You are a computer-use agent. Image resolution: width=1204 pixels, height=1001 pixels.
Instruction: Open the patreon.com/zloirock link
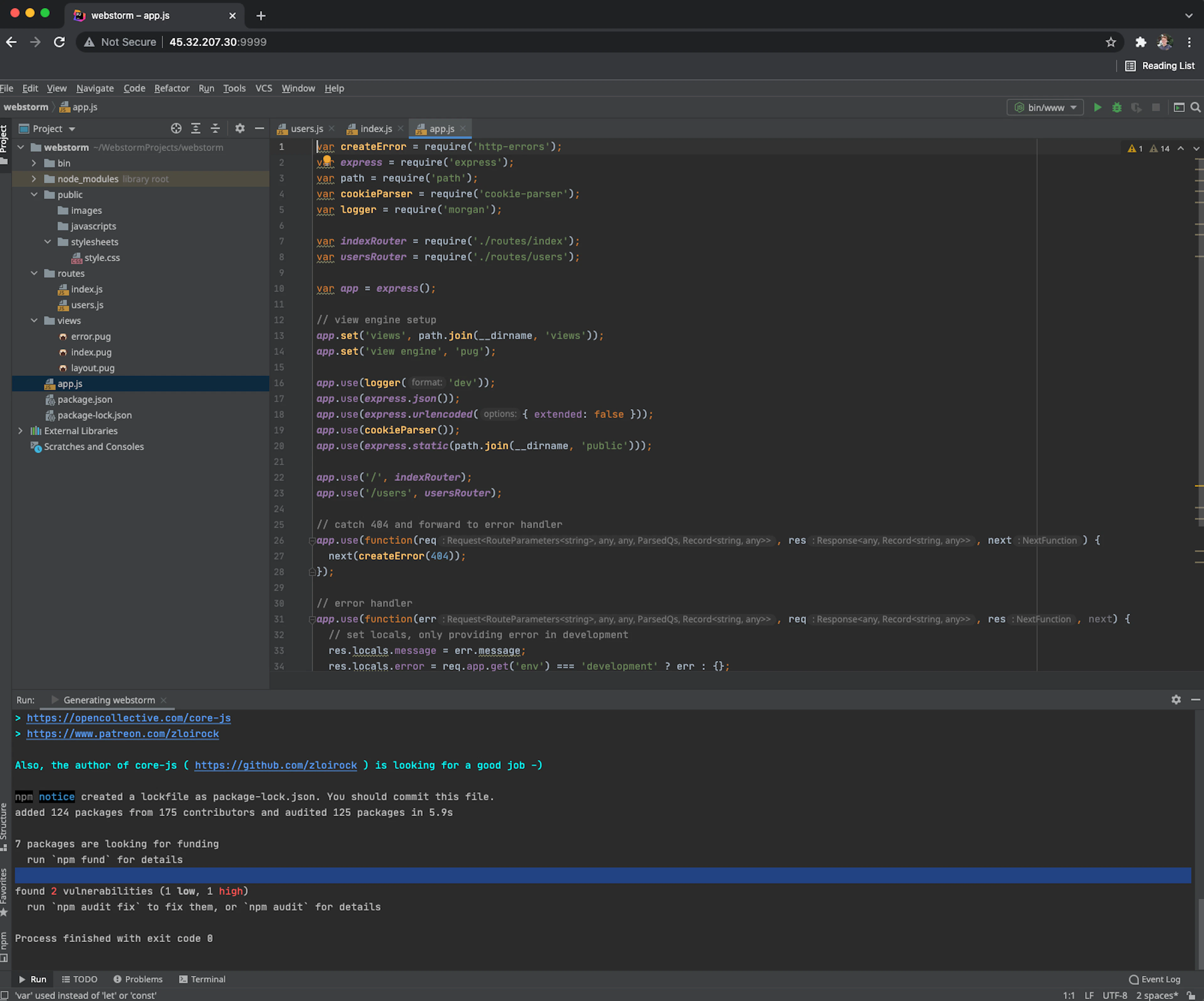click(x=123, y=734)
